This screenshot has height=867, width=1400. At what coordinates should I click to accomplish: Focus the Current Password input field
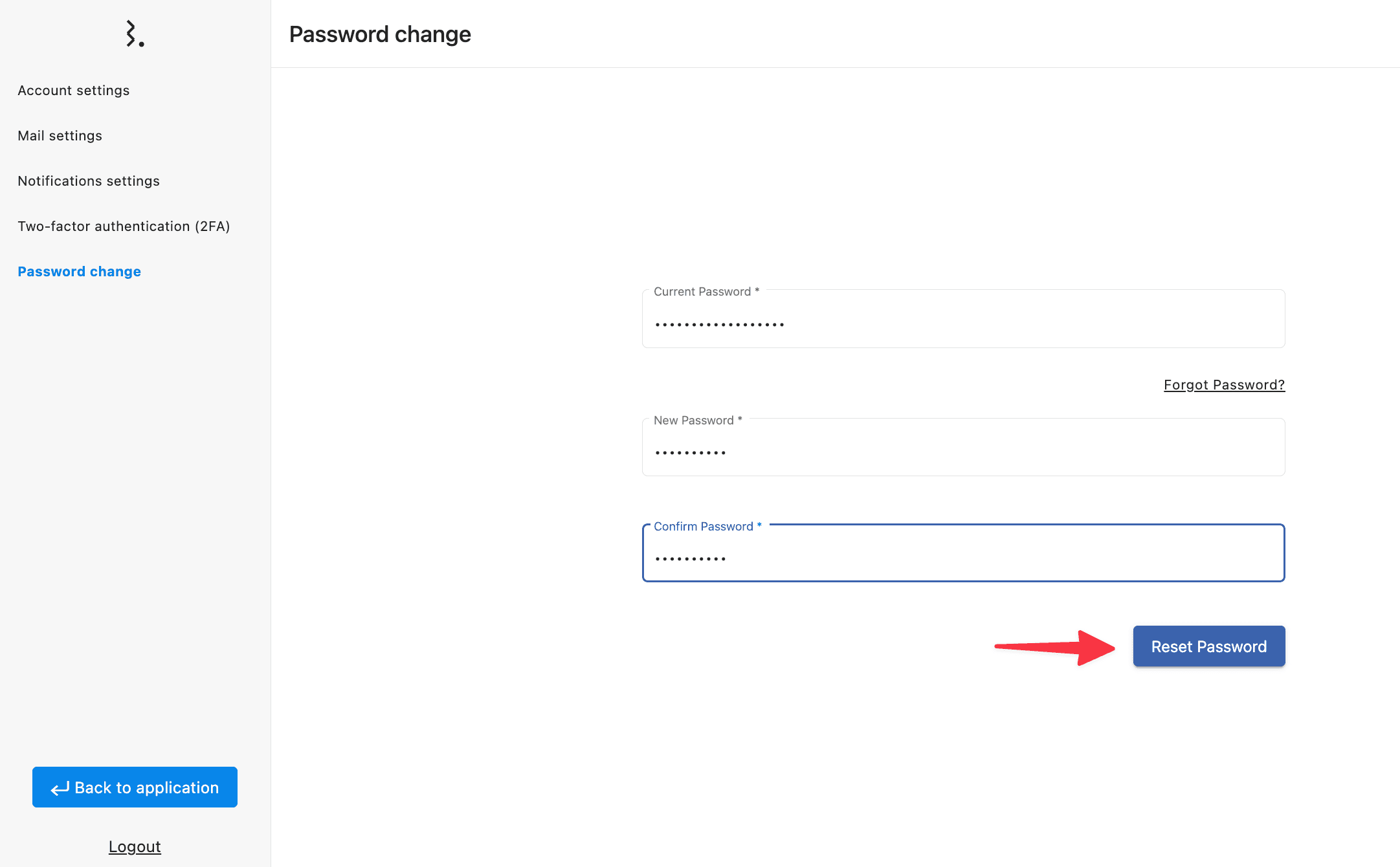[963, 324]
